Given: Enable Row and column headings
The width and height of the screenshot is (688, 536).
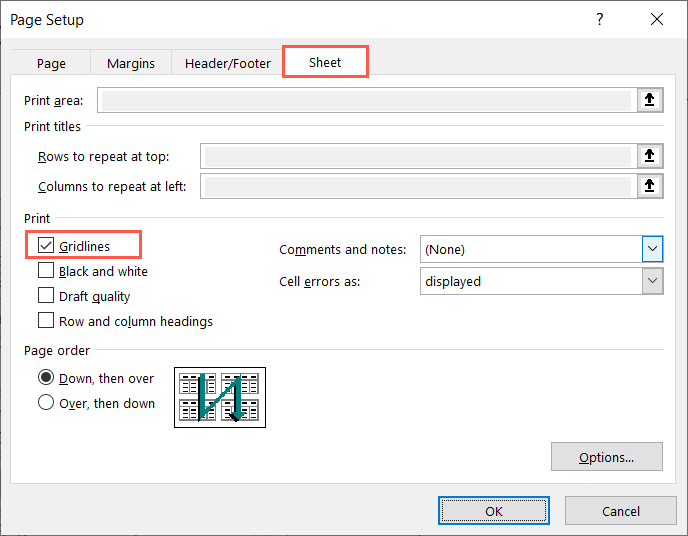Looking at the screenshot, I should coord(46,321).
